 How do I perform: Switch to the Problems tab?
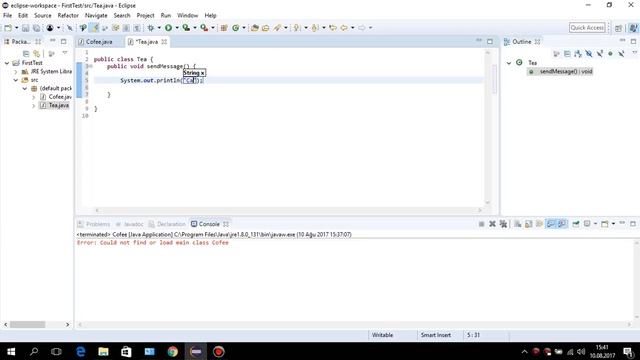coord(94,224)
